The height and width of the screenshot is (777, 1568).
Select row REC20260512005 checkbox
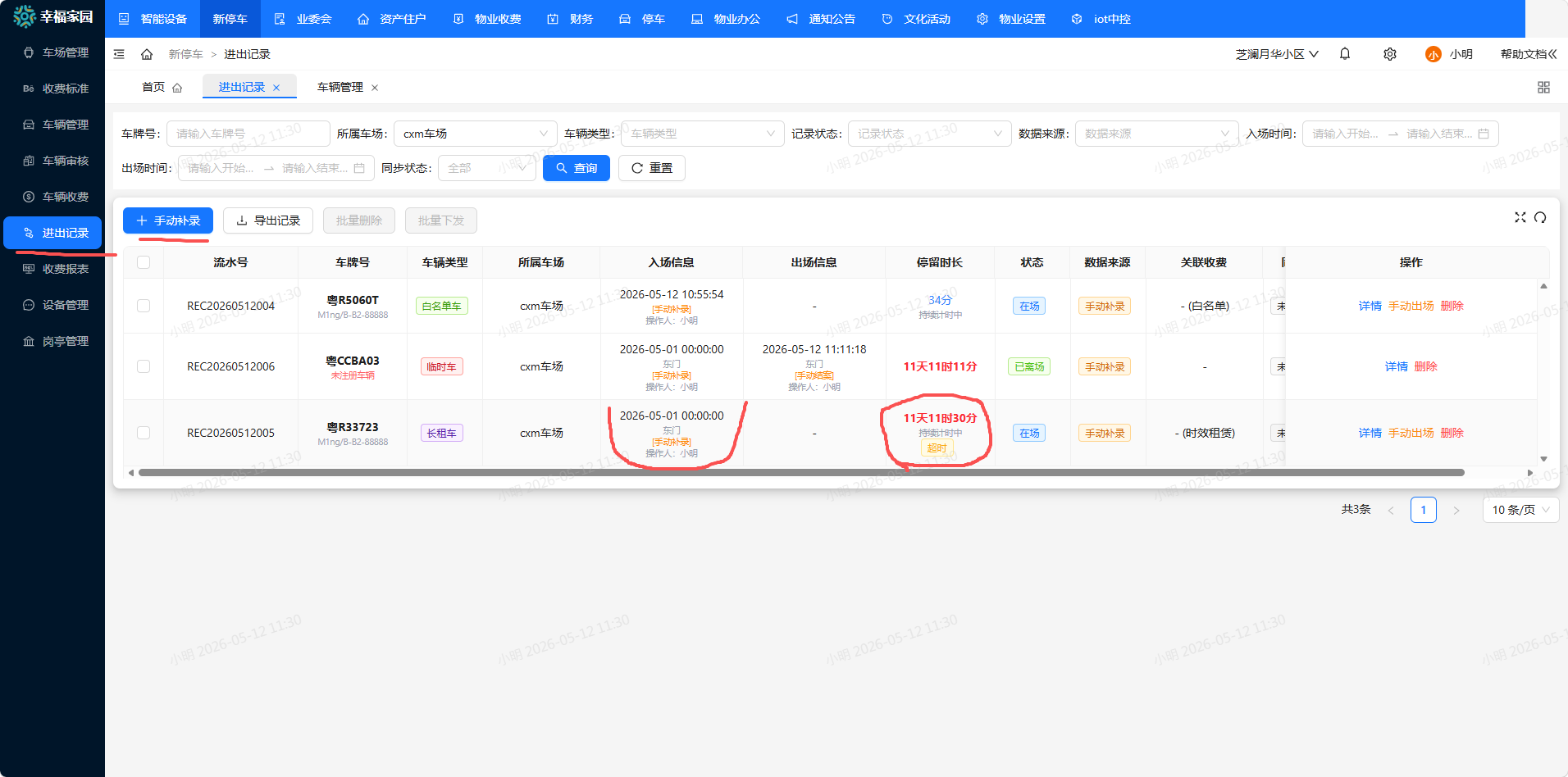point(144,433)
